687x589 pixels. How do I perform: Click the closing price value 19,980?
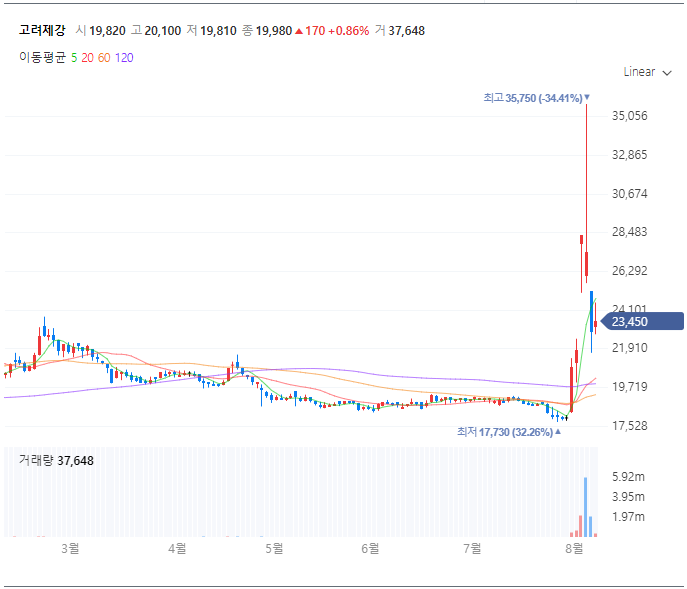coord(274,31)
